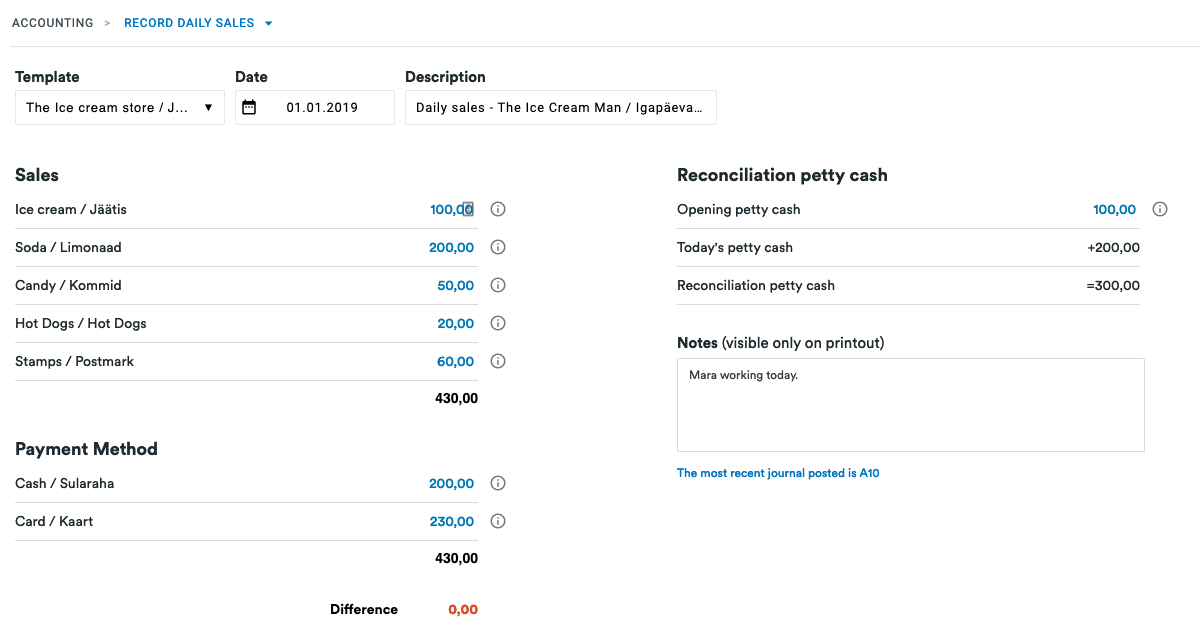The height and width of the screenshot is (636, 1201).
Task: Click info icon beside Opening petty cash
Action: [1160, 210]
